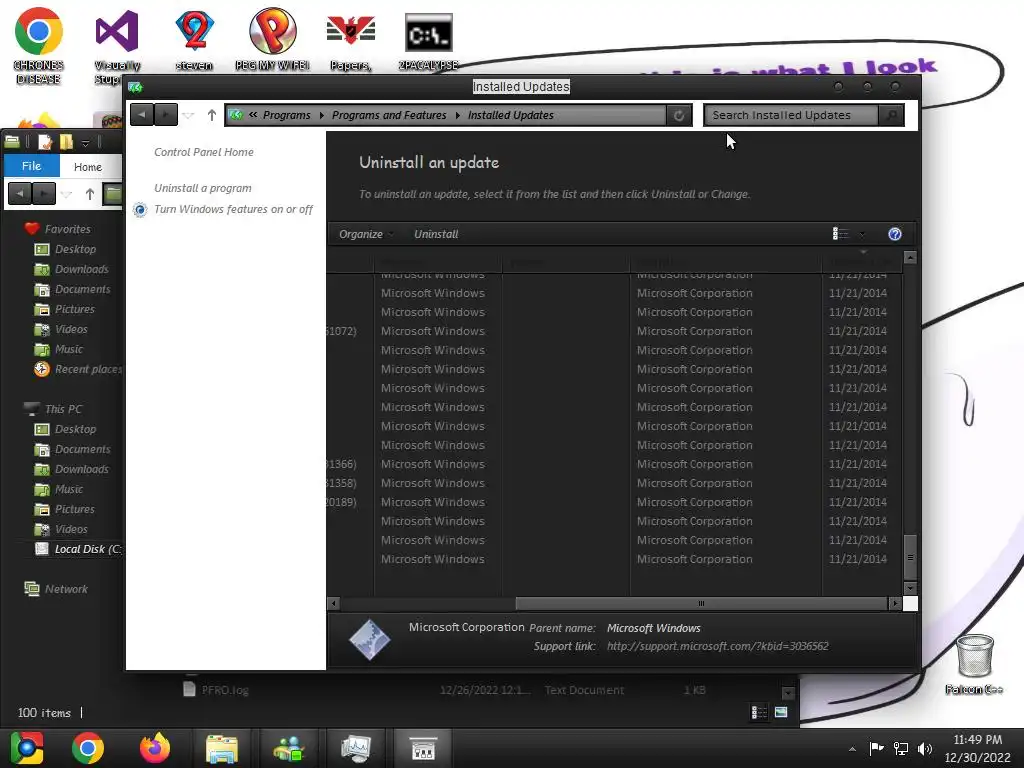This screenshot has width=1024, height=768.
Task: Open File Explorer from the taskbar
Action: 222,748
